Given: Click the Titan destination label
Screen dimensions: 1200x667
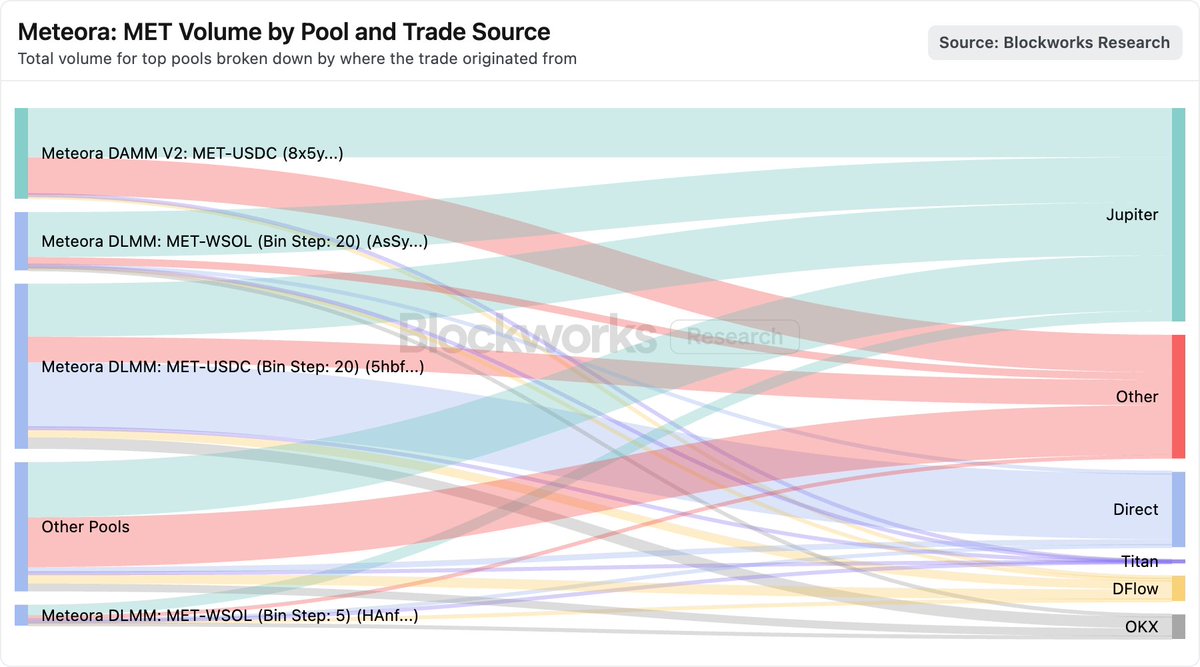Looking at the screenshot, I should [1139, 562].
